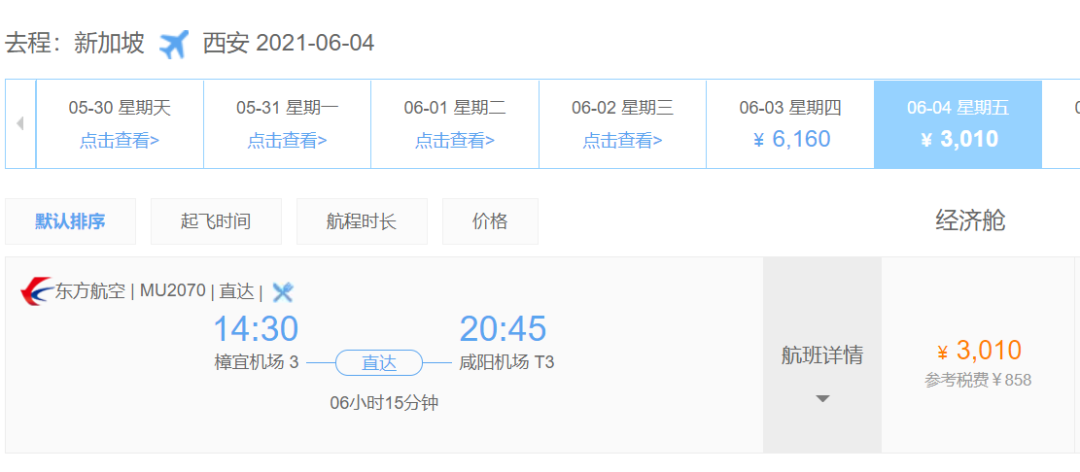Viewport: 1080px width, 472px height.
Task: Select the 05-31 星期一 date tab
Action: pyautogui.click(x=287, y=124)
